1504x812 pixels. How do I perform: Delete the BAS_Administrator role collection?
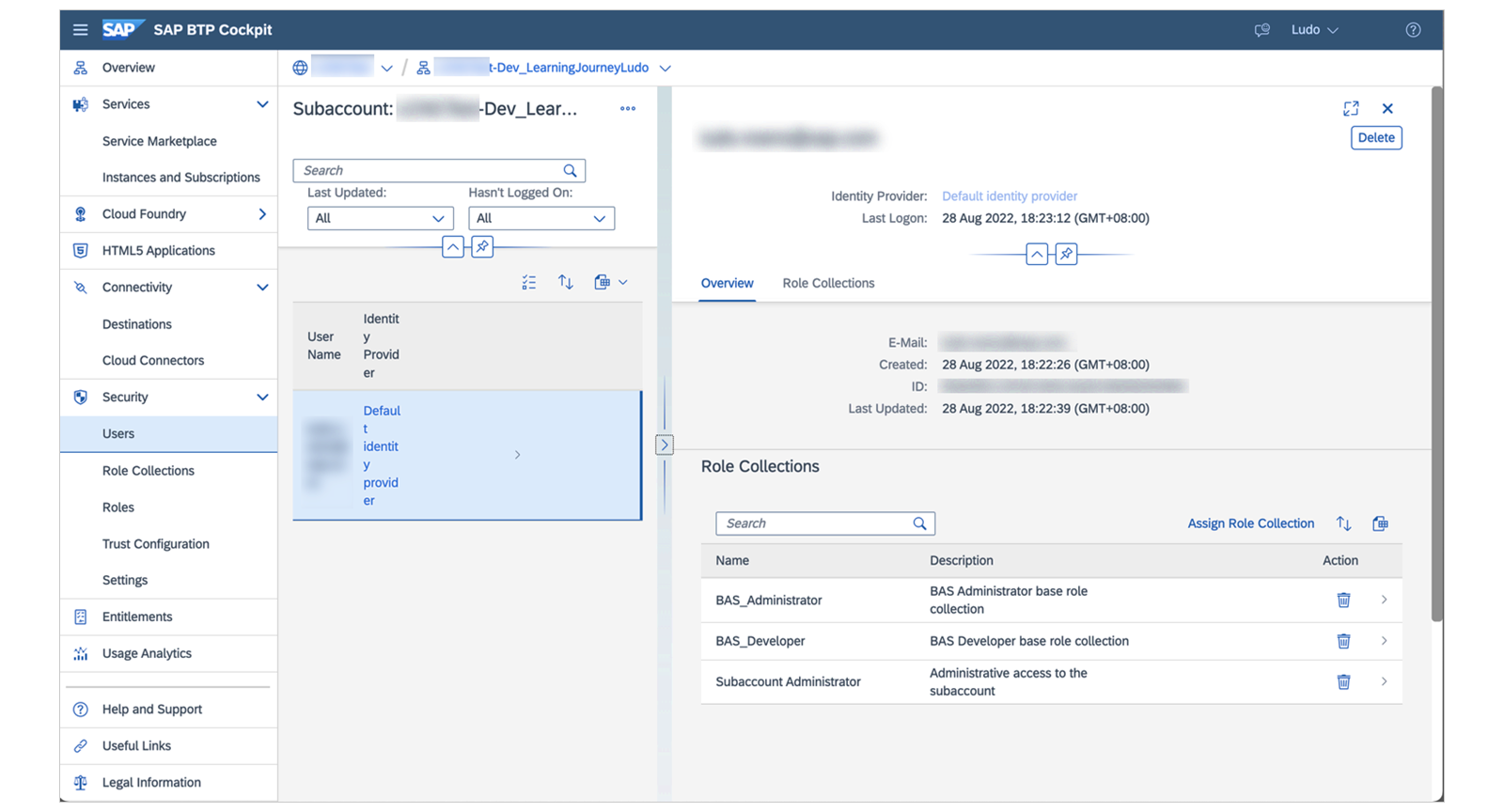coord(1344,600)
